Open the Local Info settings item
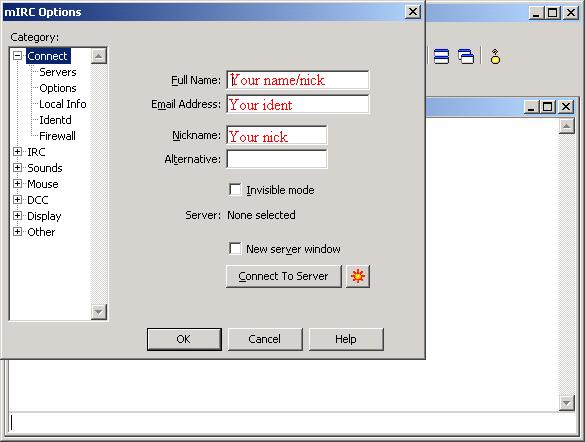Viewport: 585px width, 442px height. coord(63,104)
